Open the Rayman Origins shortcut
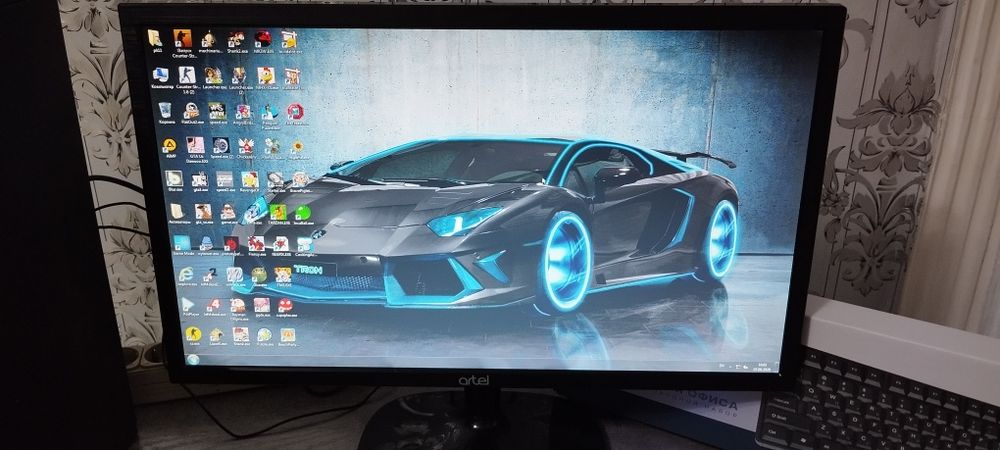Screen dimensions: 1000x450 click(x=238, y=305)
